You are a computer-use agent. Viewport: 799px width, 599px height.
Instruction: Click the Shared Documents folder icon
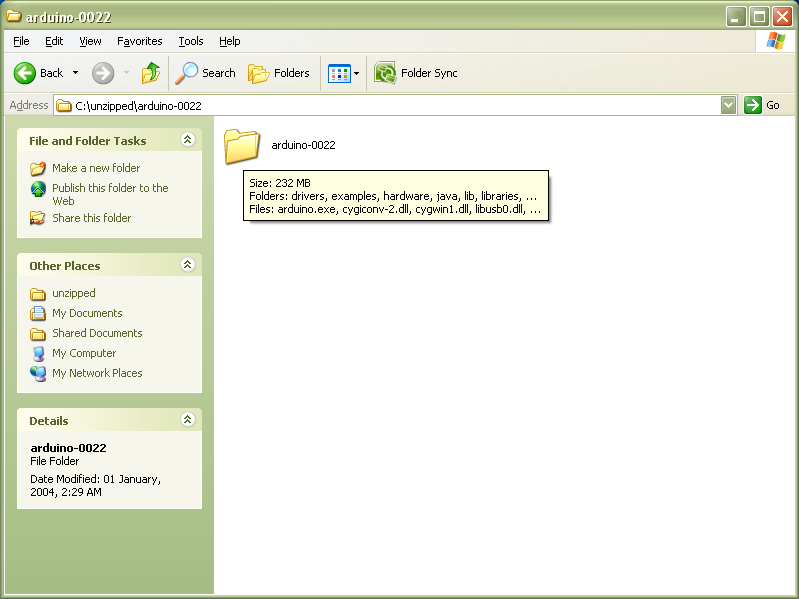pos(38,334)
